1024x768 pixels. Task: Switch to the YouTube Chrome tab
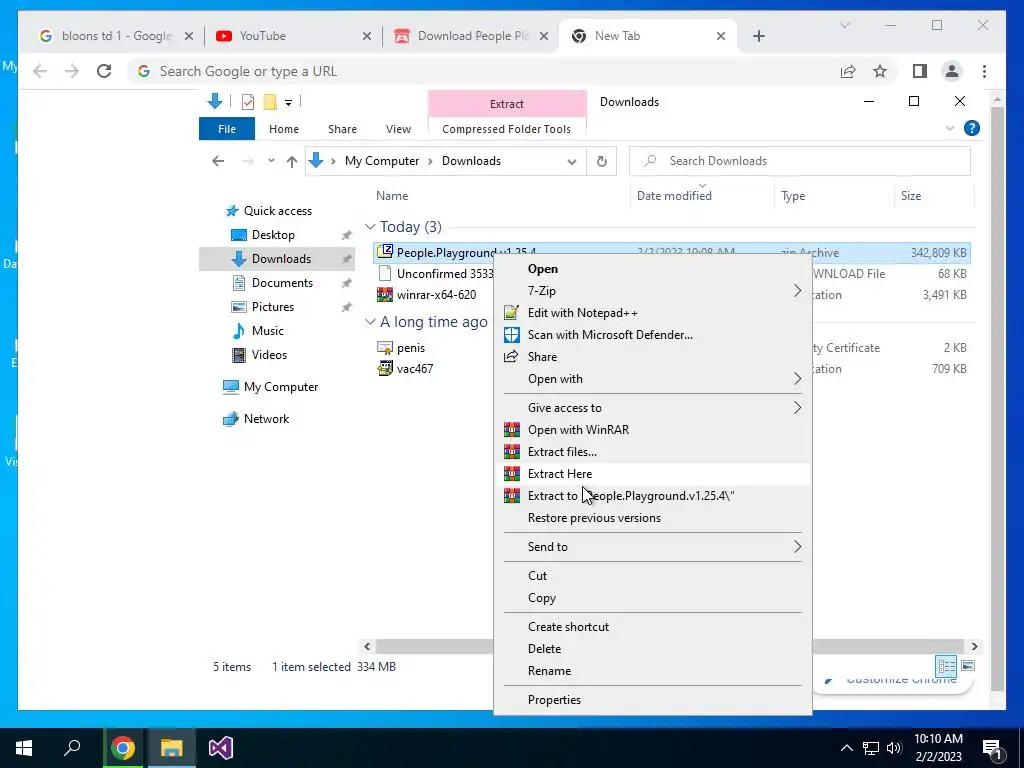tap(293, 36)
